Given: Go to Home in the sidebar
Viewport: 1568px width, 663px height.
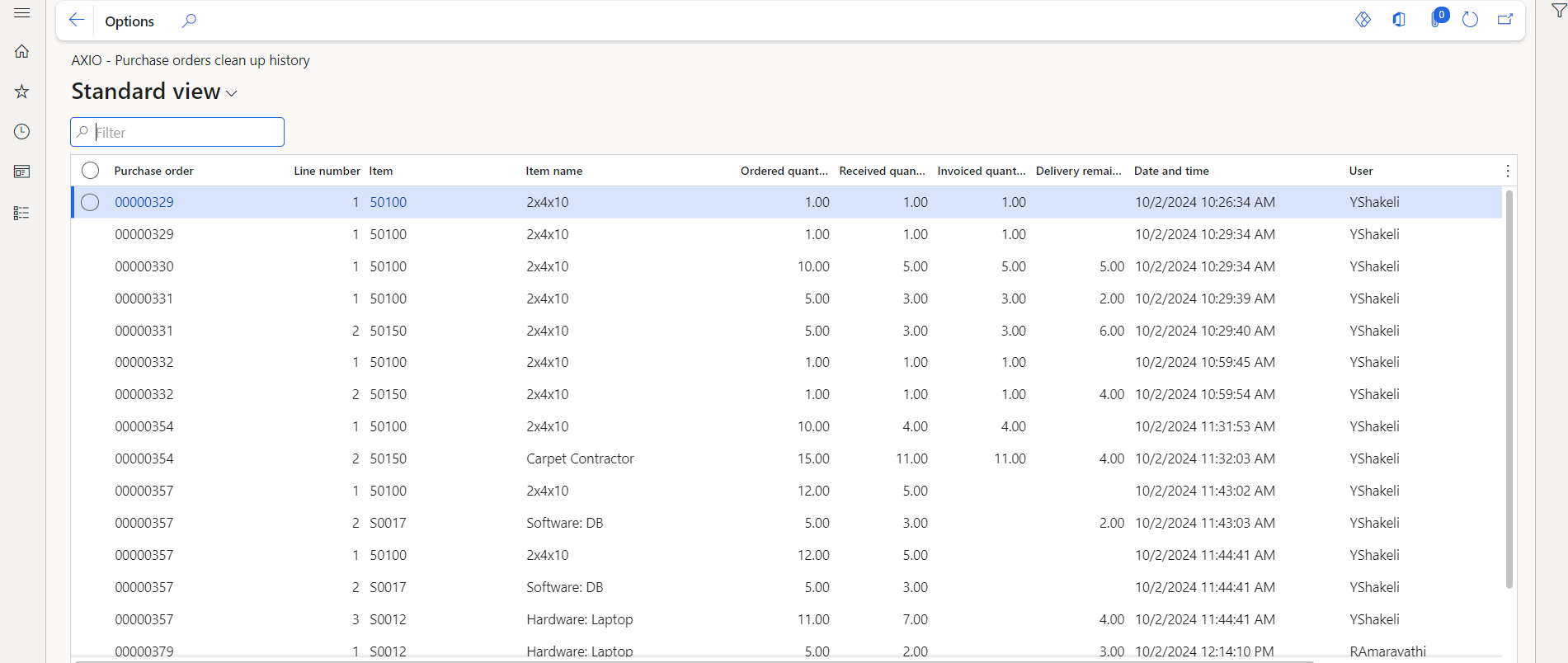Looking at the screenshot, I should (22, 51).
